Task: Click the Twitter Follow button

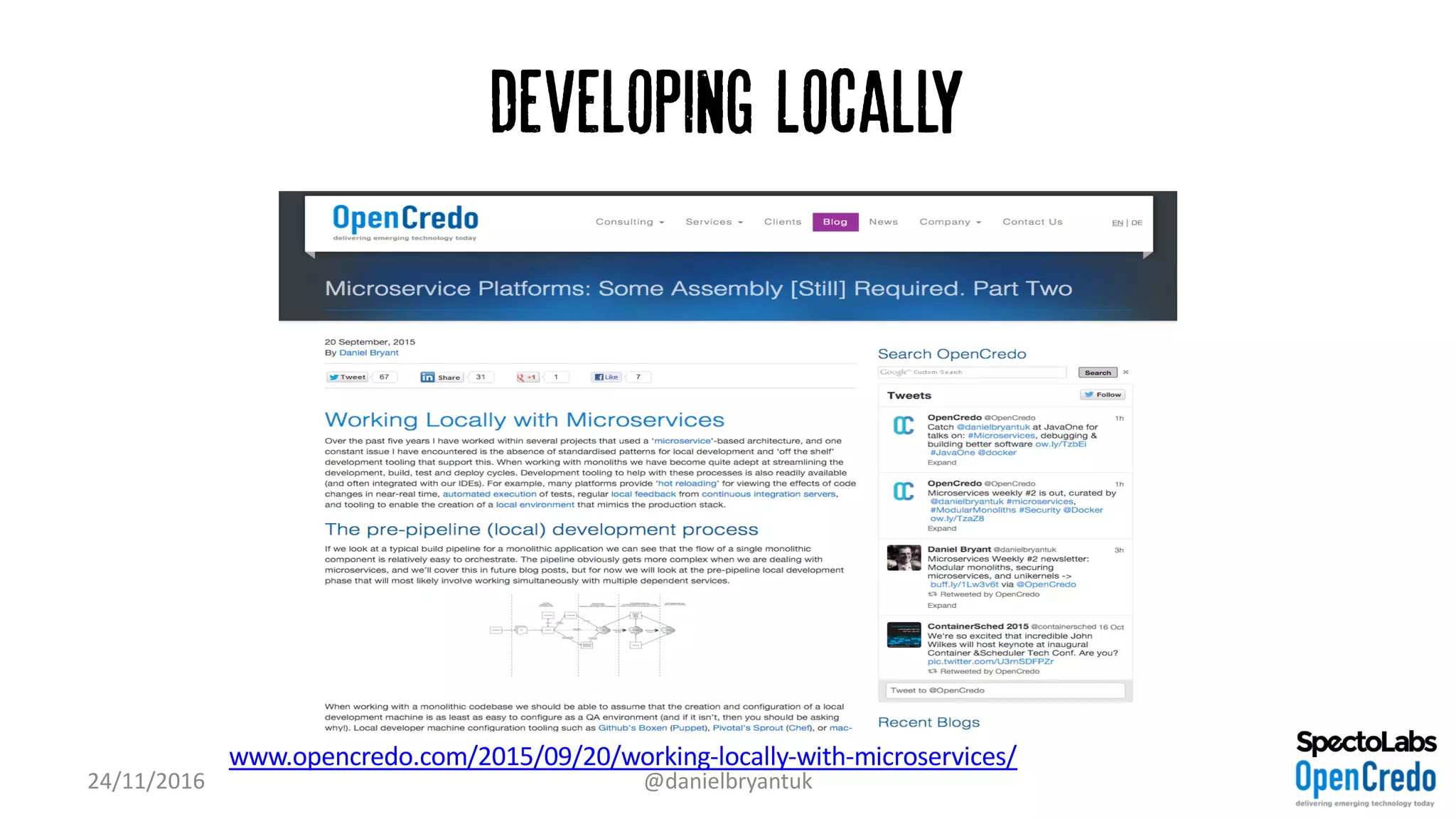Action: pyautogui.click(x=1102, y=395)
